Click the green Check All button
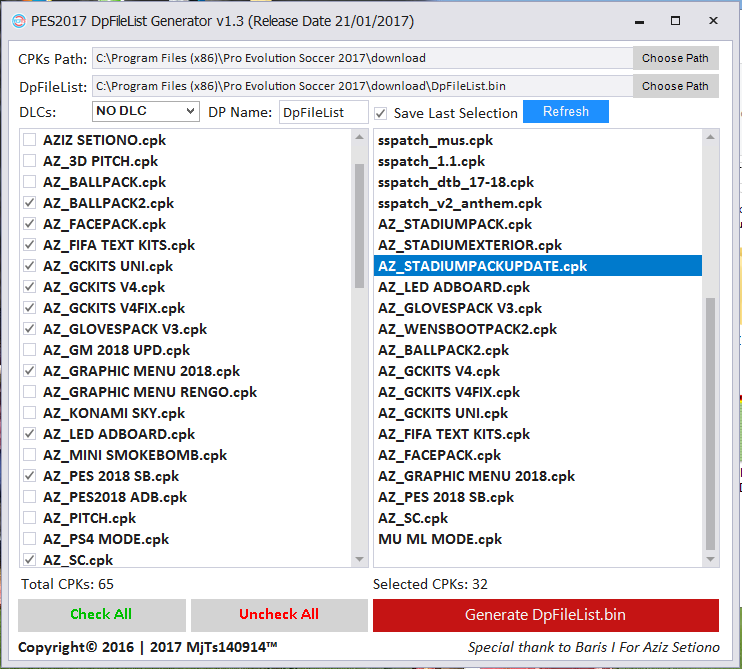Screen dimensions: 742x669 click(x=102, y=615)
